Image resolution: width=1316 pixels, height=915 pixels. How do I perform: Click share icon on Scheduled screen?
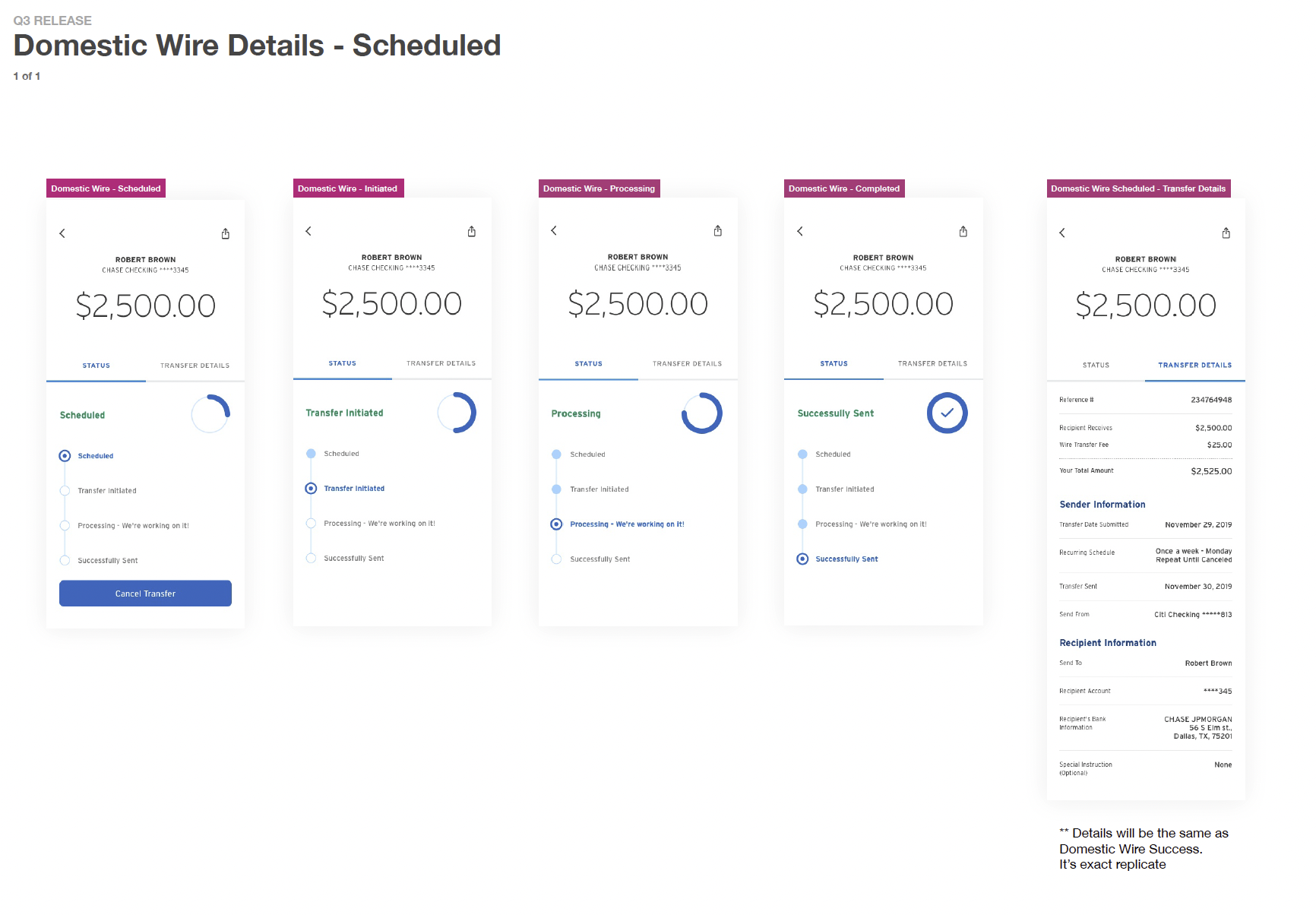point(226,234)
